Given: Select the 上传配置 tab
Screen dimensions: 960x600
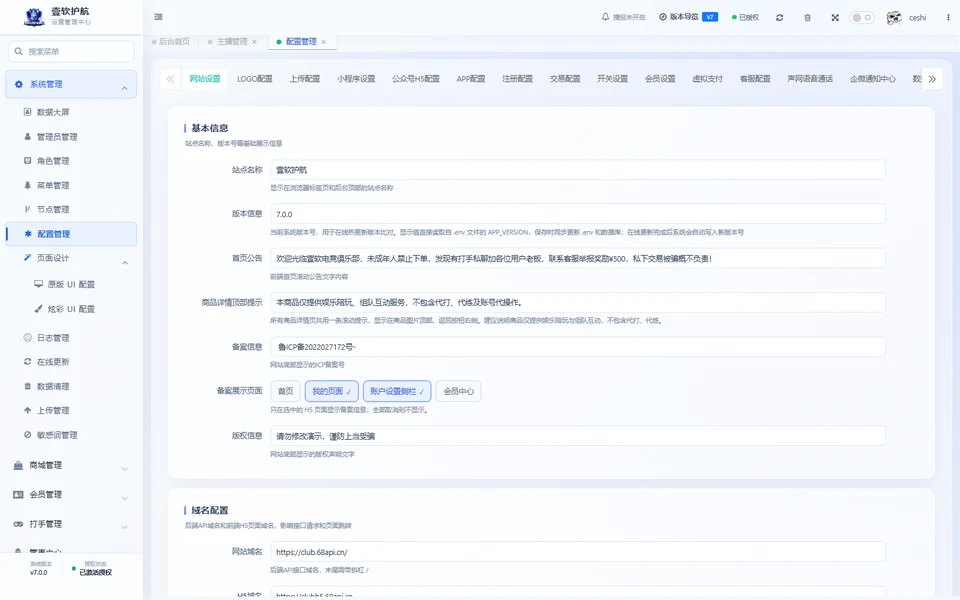Looking at the screenshot, I should [305, 79].
